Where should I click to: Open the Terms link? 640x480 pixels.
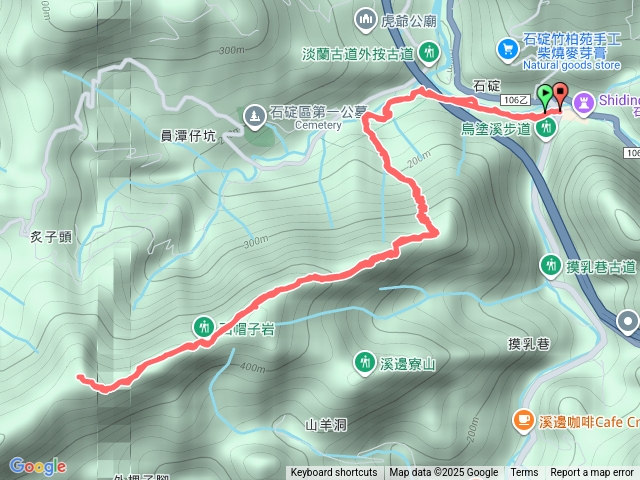524,473
